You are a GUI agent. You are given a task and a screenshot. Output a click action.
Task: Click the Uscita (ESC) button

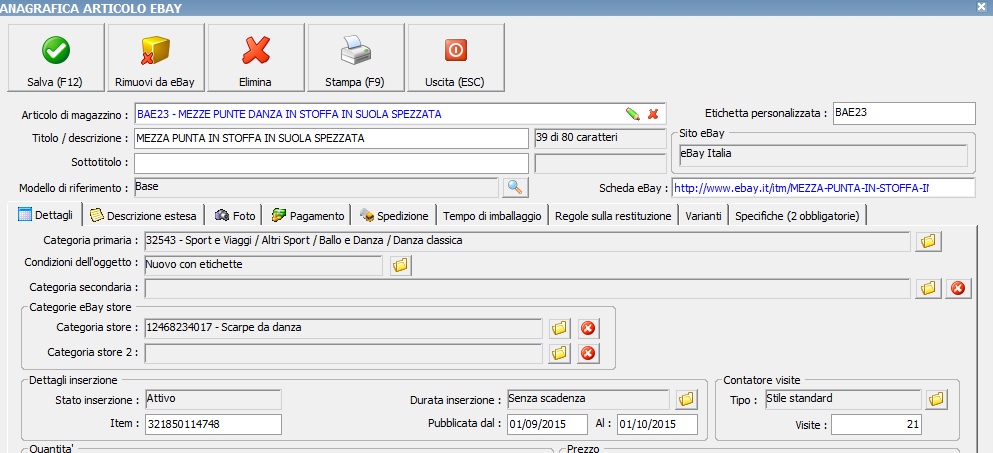456,58
